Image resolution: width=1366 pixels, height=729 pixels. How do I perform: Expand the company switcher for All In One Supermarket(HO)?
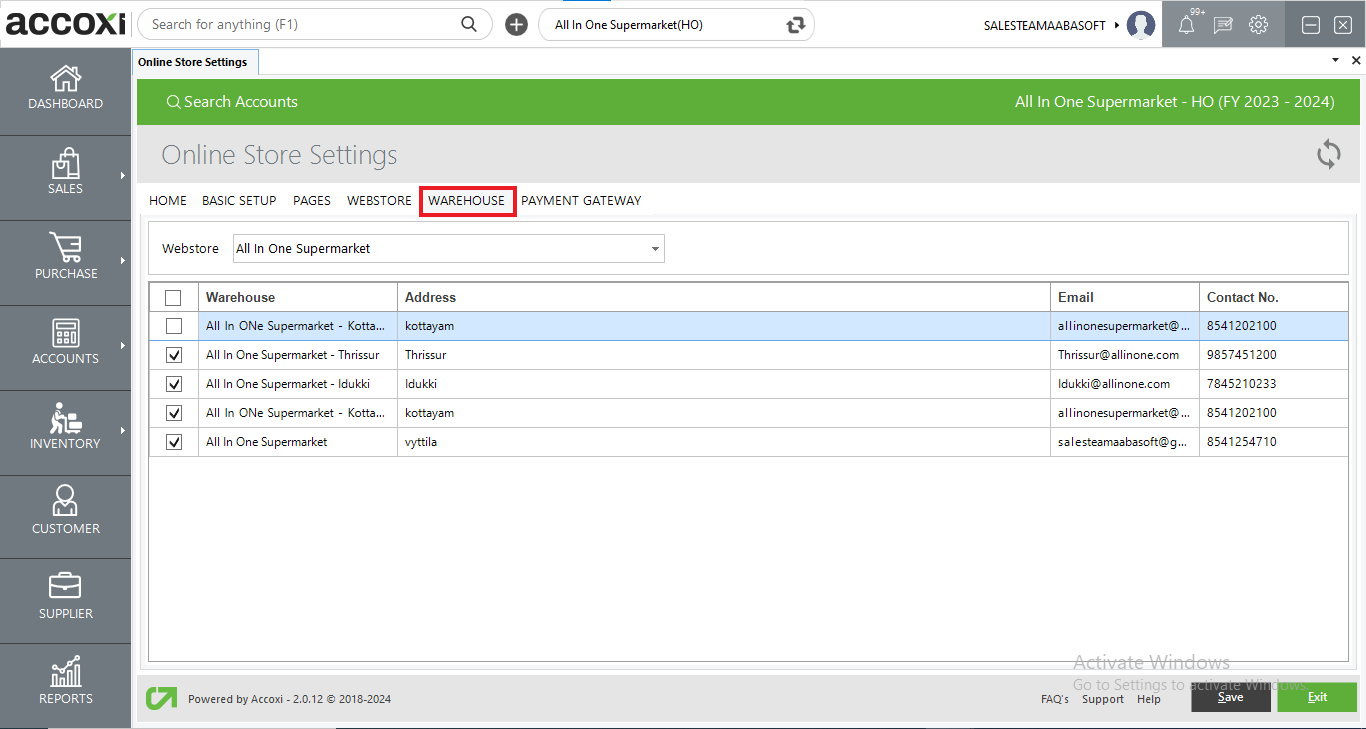pyautogui.click(x=793, y=24)
